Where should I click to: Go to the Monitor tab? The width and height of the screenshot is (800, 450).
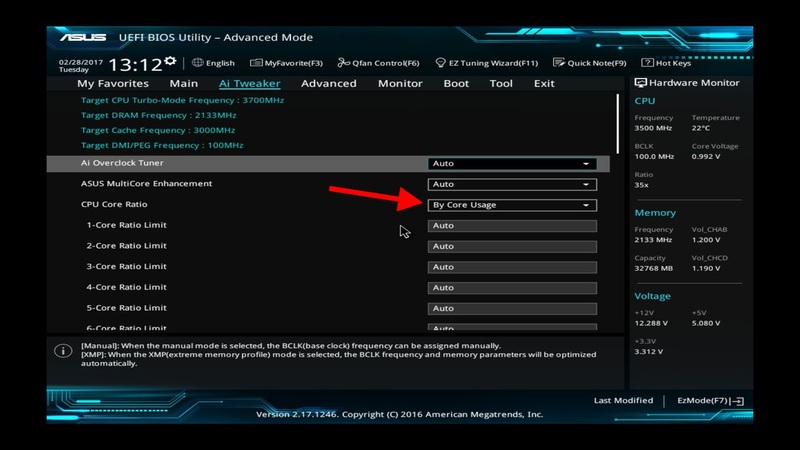point(400,84)
